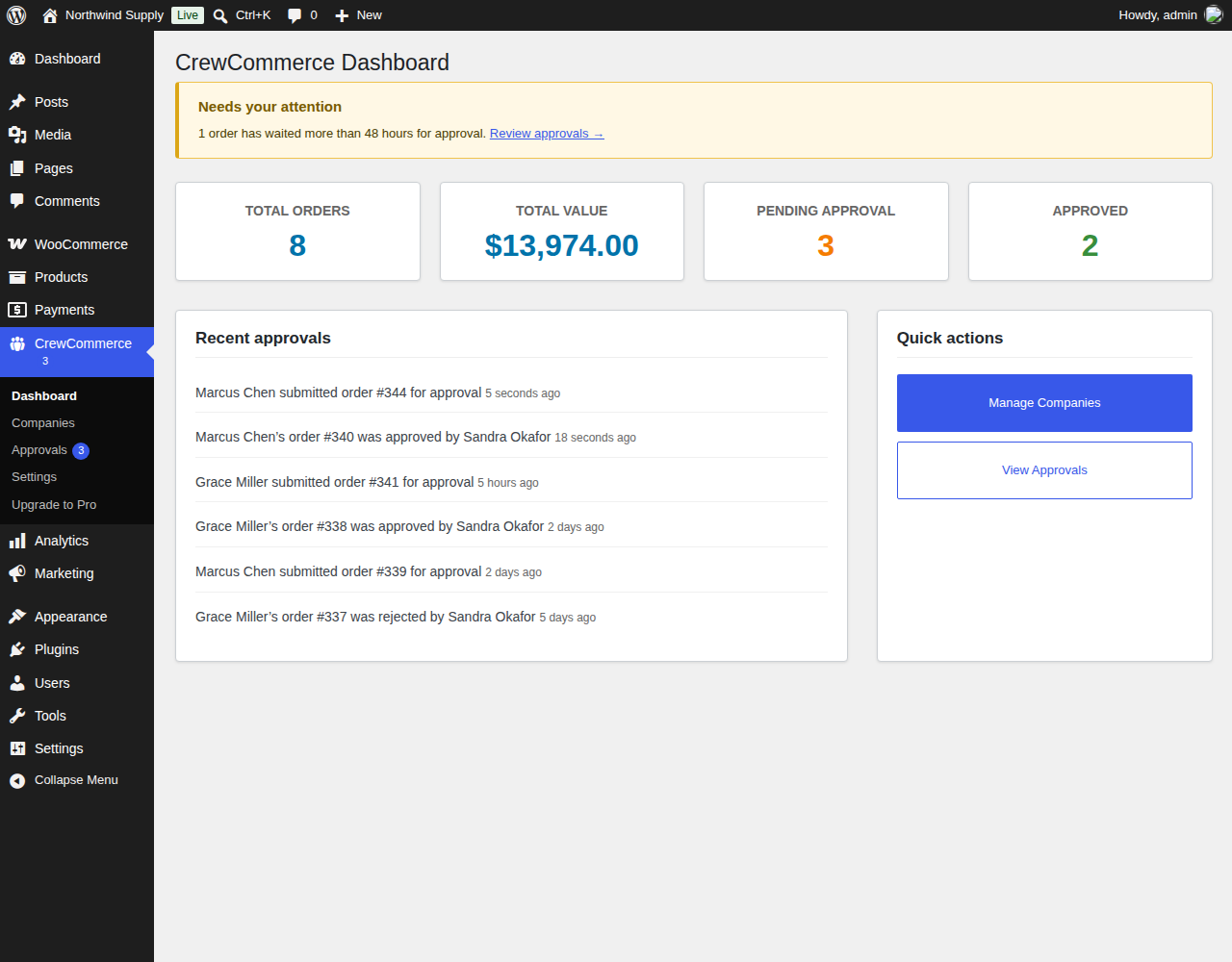Click the Payments dollar icon
Screen dimensions: 1232x962
(17, 310)
